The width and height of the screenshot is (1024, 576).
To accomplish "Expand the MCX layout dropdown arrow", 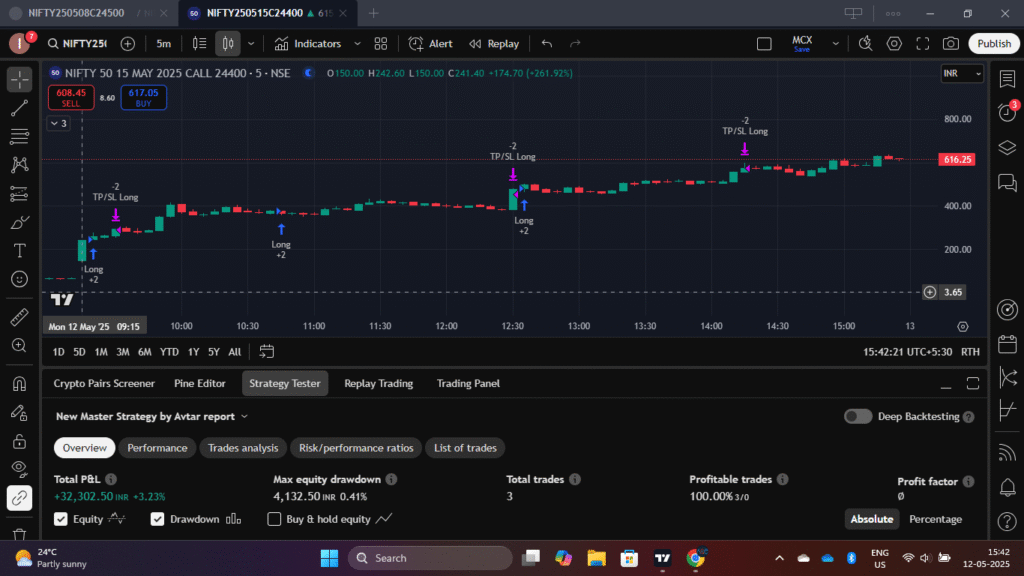I will (835, 44).
